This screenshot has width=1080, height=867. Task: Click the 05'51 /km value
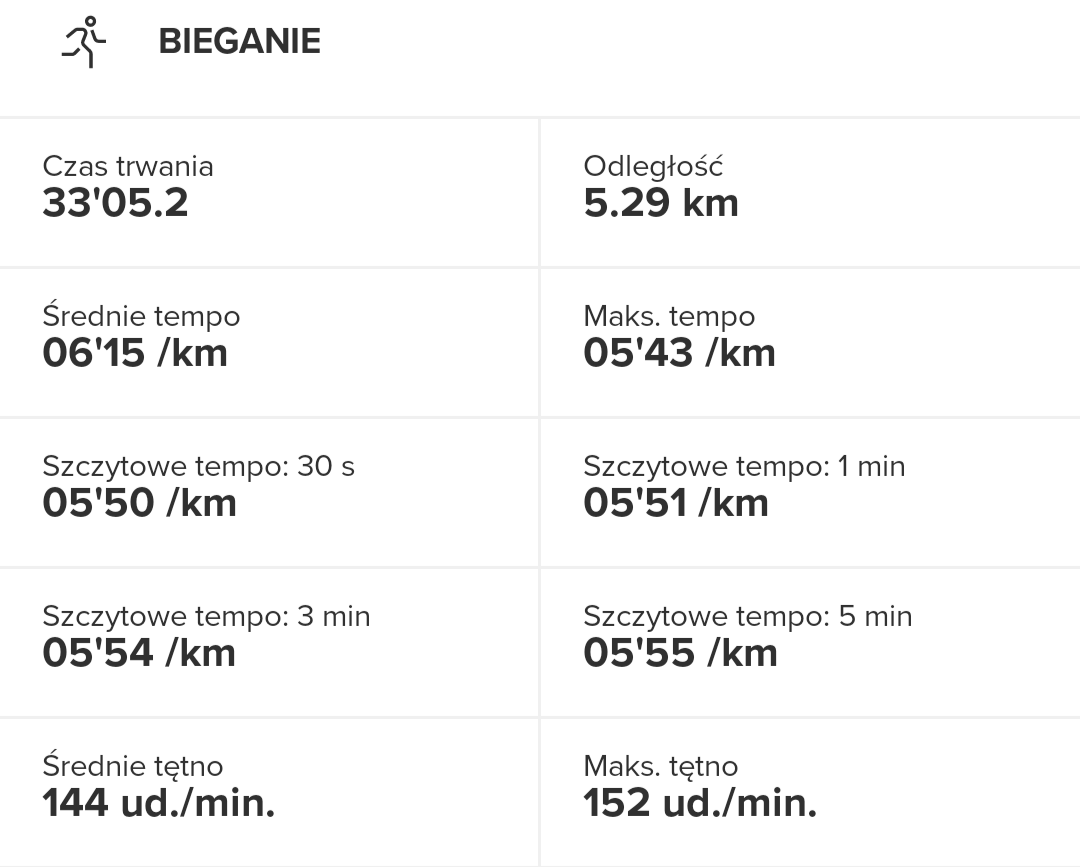(x=676, y=503)
